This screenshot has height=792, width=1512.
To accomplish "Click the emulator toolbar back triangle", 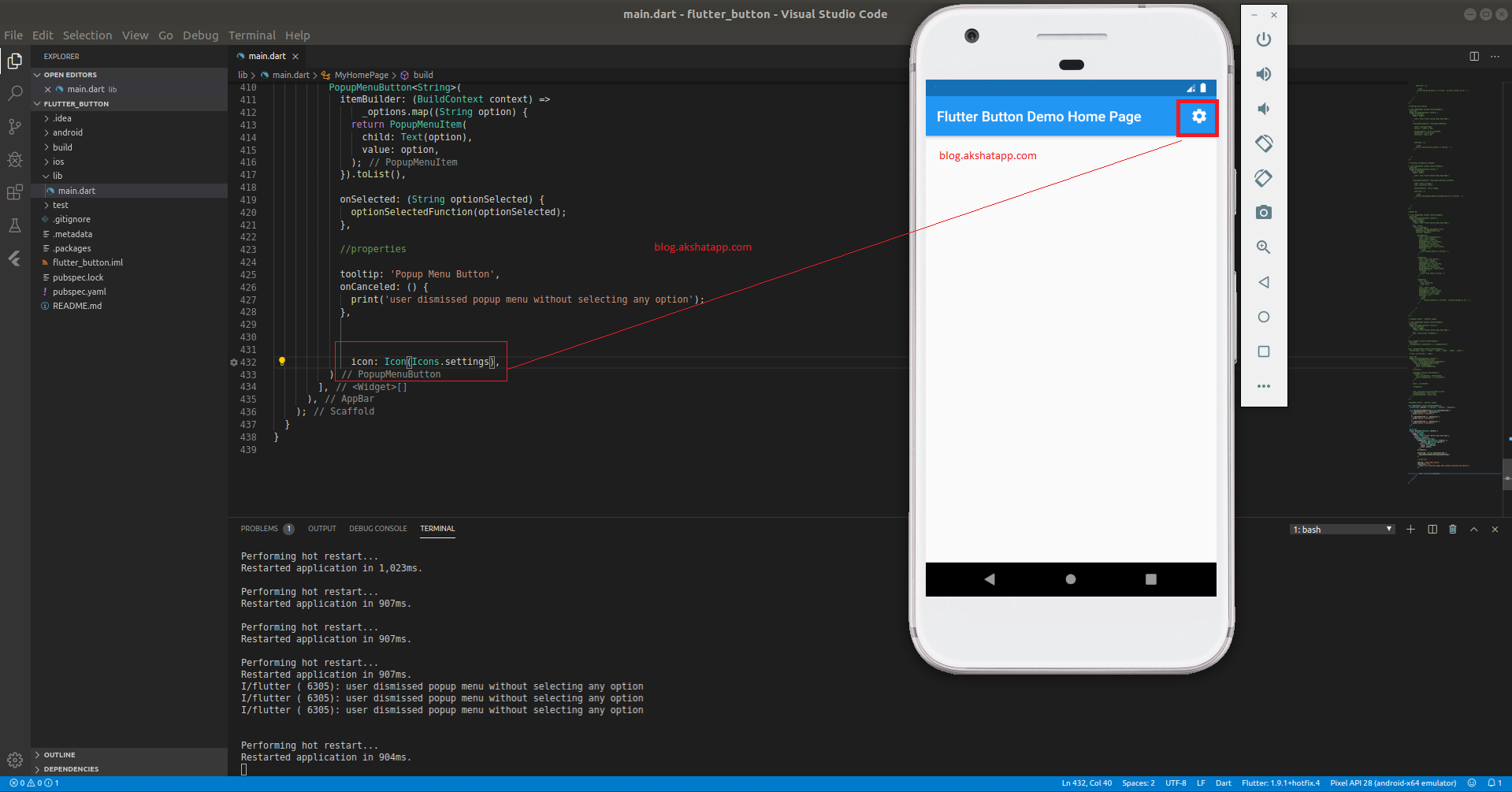I will pos(1264,282).
